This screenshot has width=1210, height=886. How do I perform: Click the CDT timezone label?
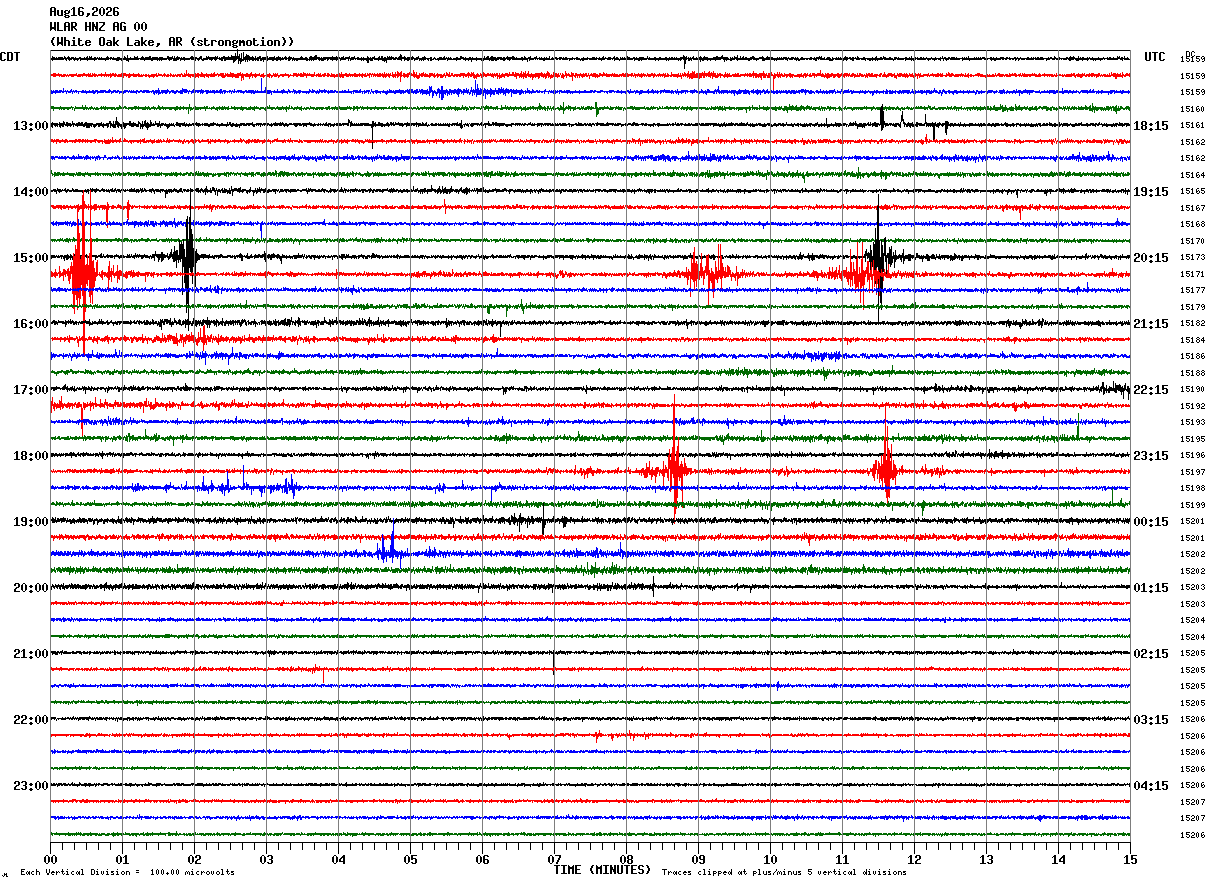10,57
